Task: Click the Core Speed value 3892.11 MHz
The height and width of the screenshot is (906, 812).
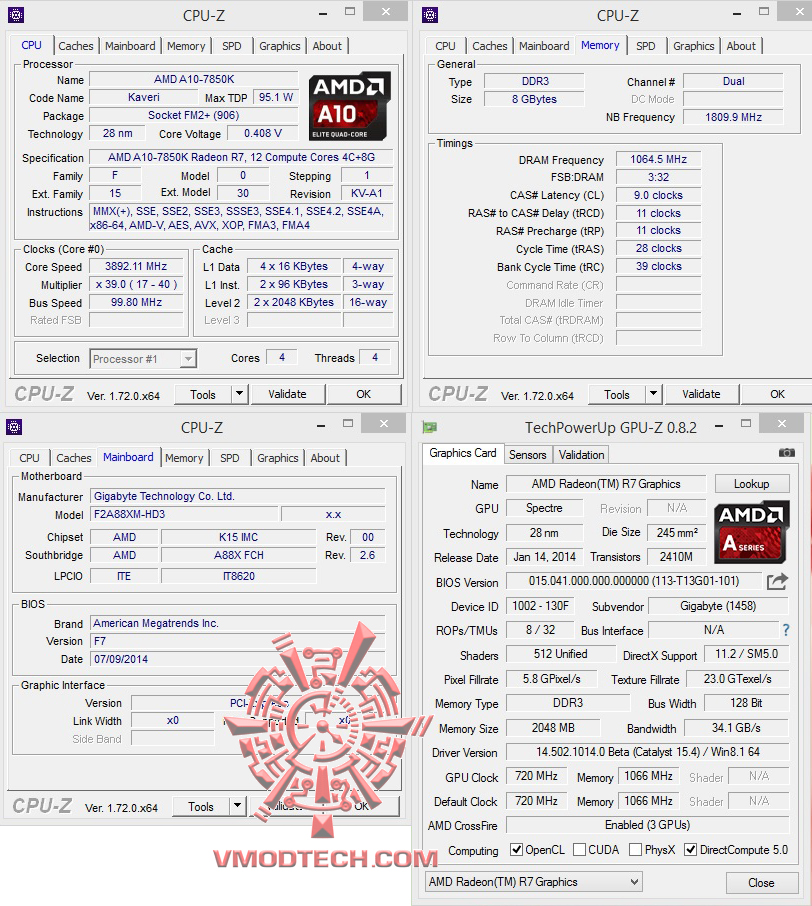Action: (x=136, y=266)
